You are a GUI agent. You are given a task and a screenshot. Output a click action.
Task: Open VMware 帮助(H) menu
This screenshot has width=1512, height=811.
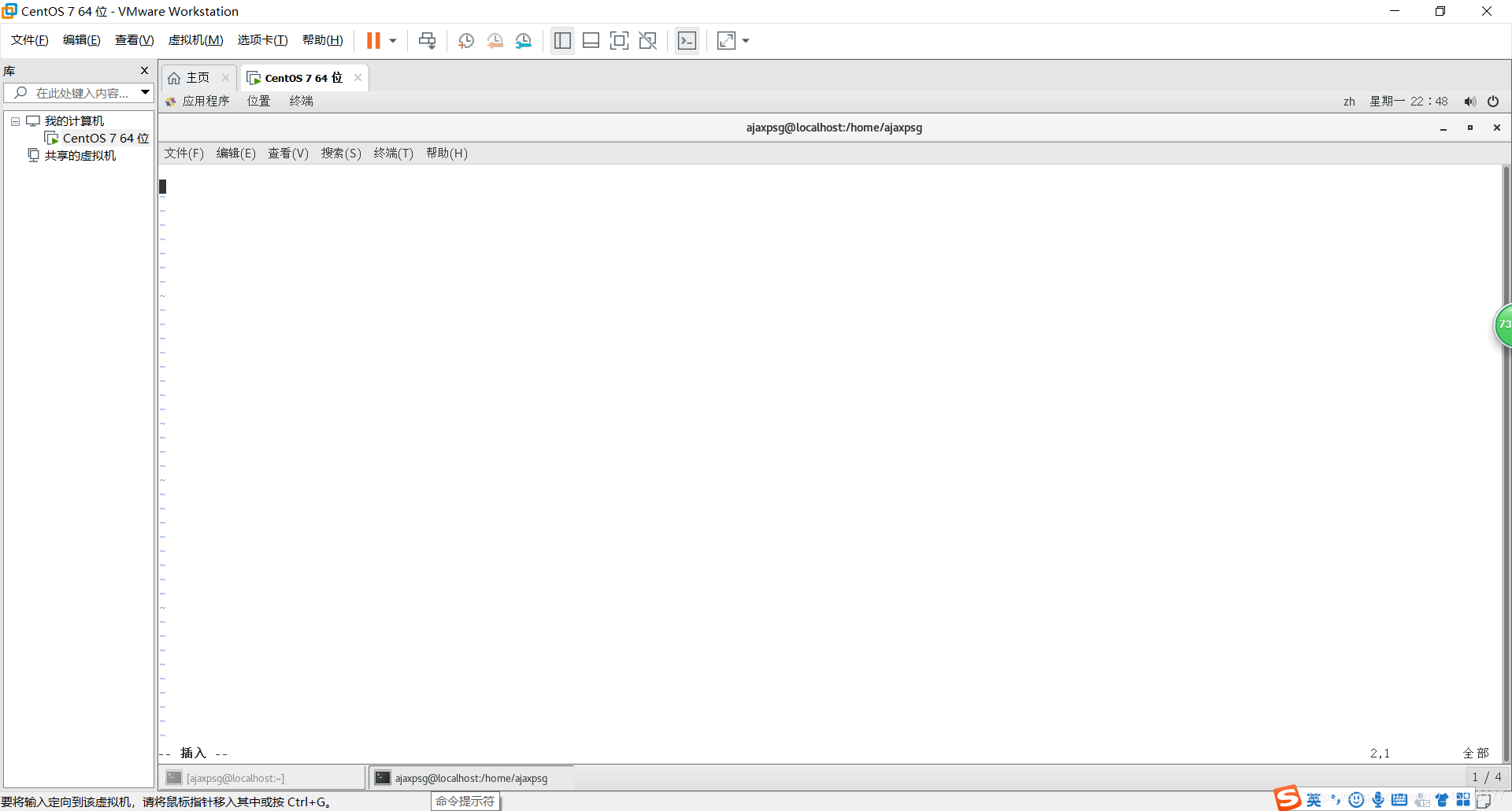tap(323, 40)
